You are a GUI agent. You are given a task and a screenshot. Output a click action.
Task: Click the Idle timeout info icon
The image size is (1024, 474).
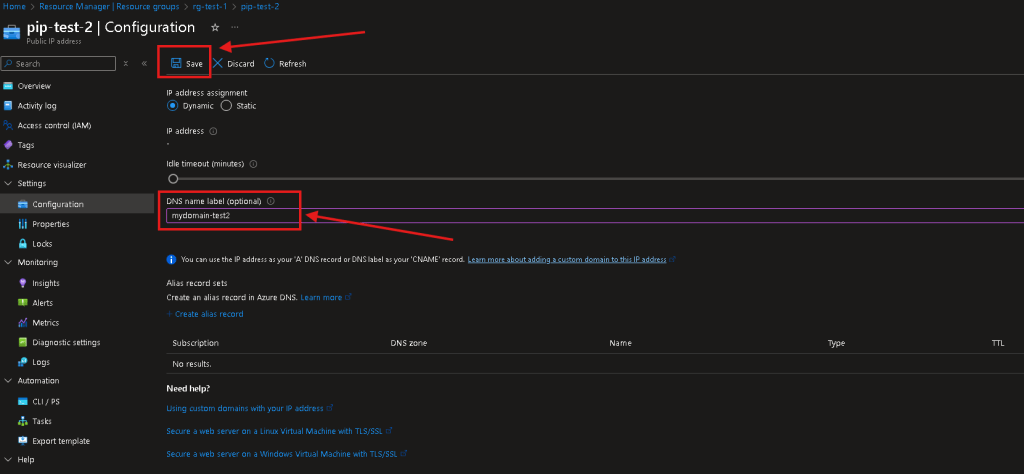[x=253, y=164]
